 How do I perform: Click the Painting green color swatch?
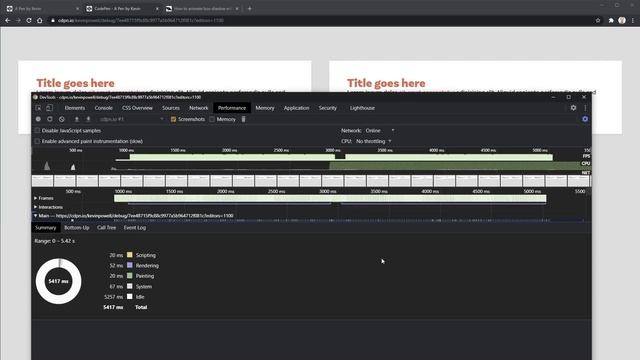click(130, 276)
